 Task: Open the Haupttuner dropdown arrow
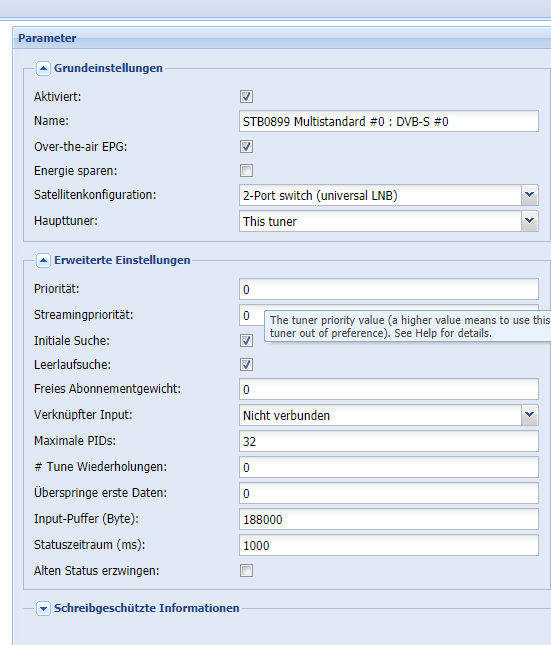[x=530, y=221]
